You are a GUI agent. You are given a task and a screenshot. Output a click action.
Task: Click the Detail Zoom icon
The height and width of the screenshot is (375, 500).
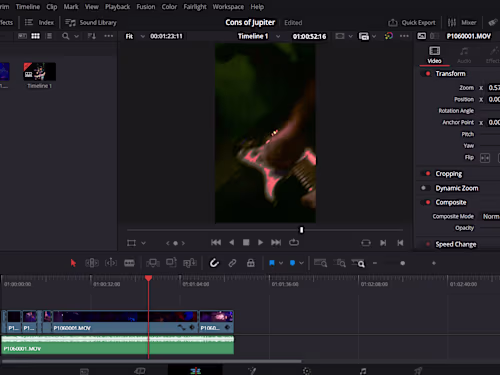coord(340,263)
